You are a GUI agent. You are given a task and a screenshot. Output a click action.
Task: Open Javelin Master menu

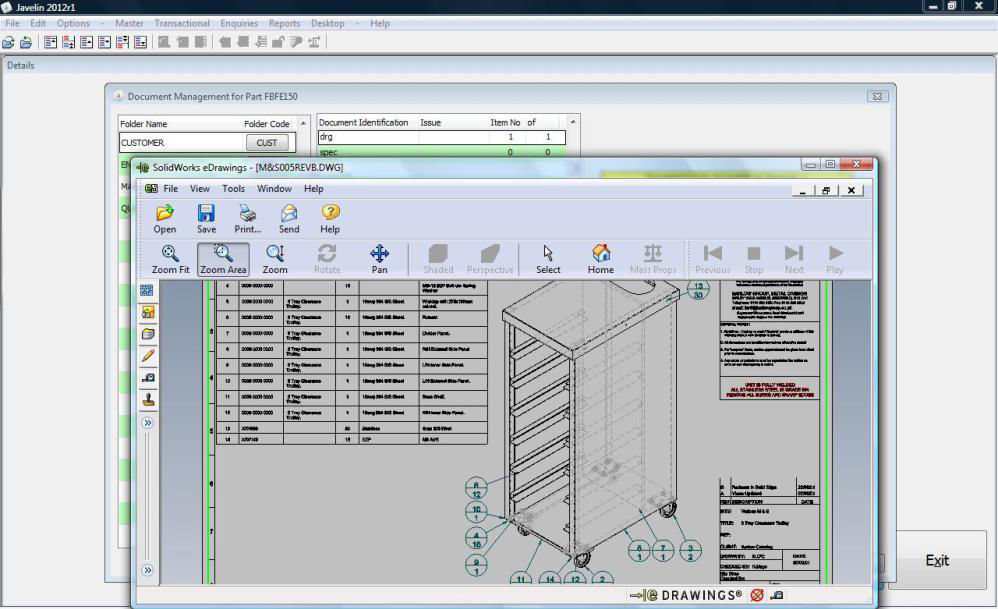tap(129, 23)
